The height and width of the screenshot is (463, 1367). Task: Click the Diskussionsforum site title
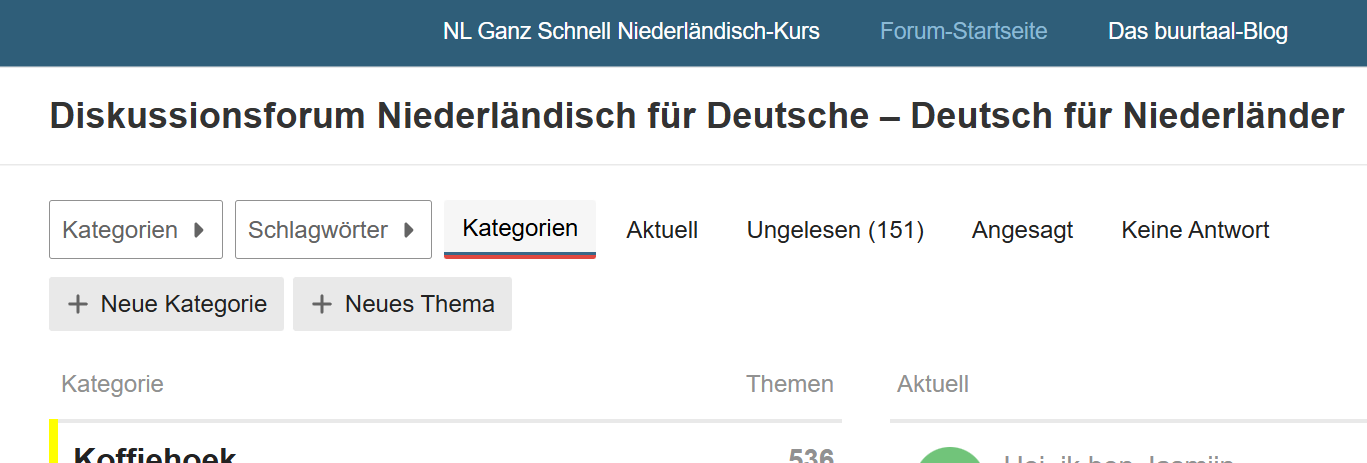tap(697, 116)
